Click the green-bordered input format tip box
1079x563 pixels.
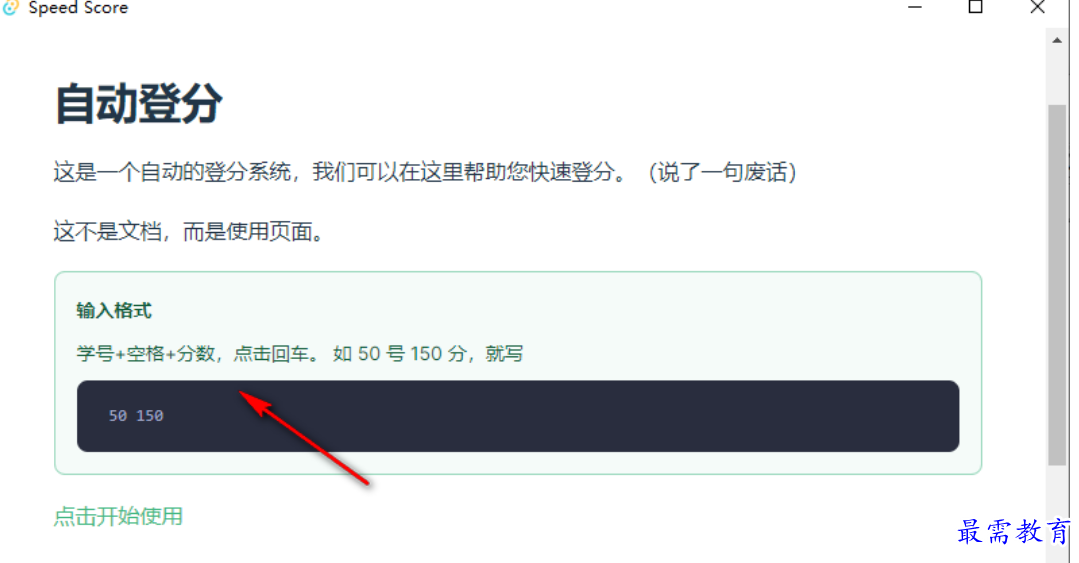click(517, 372)
